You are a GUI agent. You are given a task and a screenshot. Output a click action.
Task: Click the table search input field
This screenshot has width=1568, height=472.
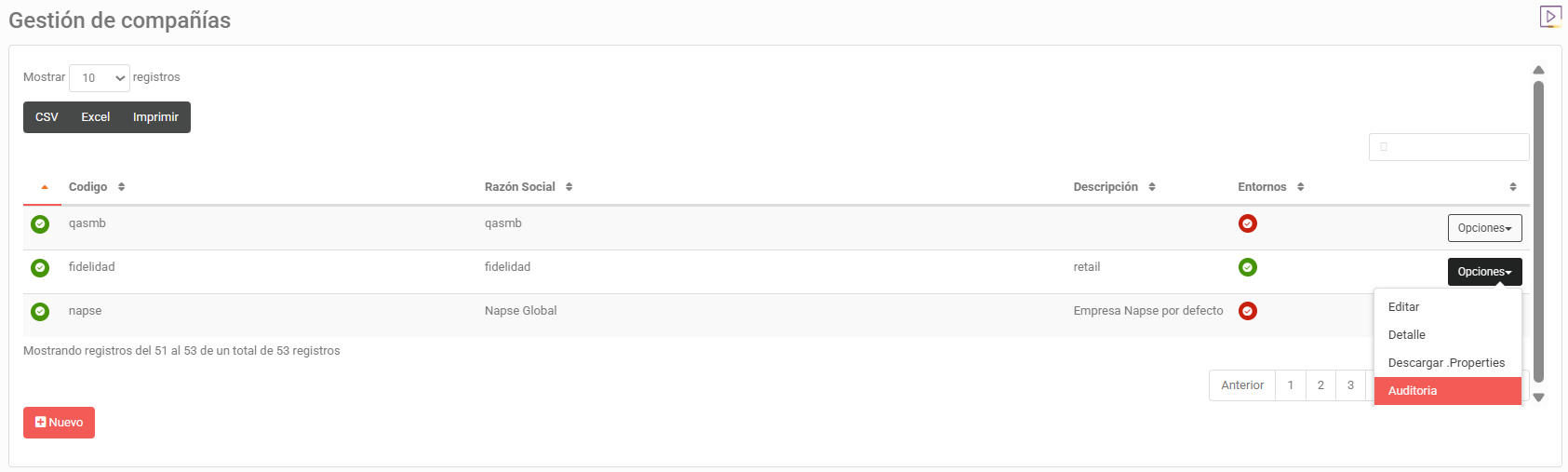(x=1449, y=147)
